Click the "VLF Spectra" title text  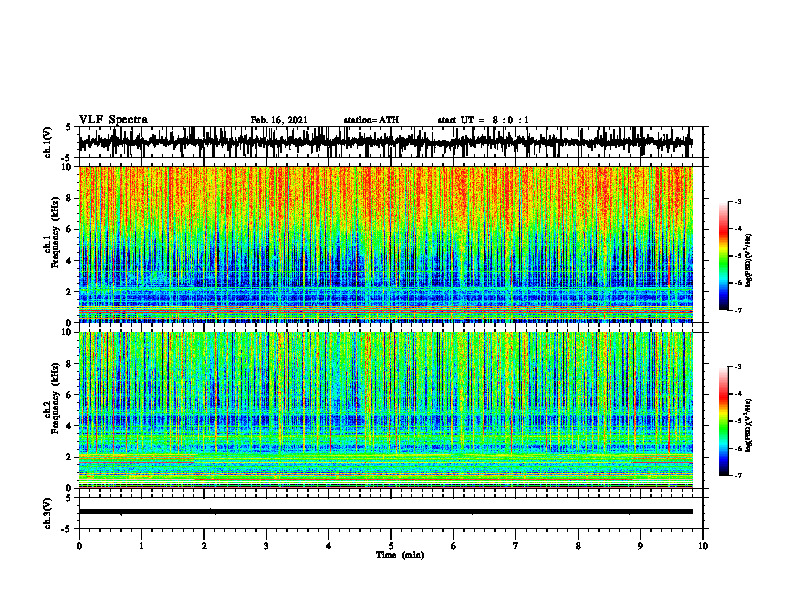[x=113, y=120]
